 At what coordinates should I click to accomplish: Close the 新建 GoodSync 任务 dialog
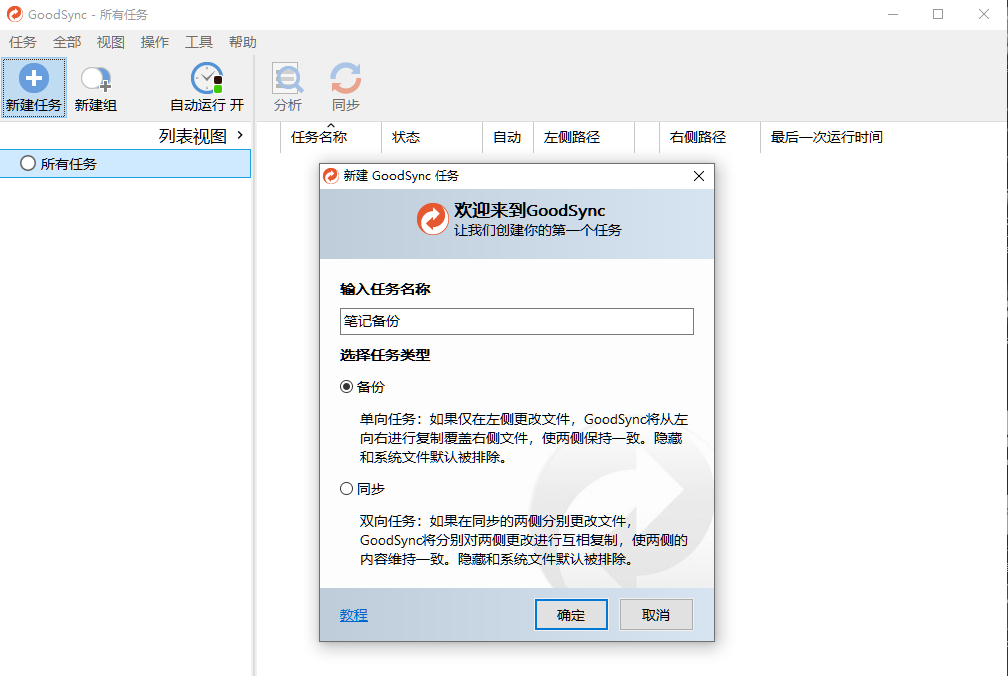click(699, 176)
